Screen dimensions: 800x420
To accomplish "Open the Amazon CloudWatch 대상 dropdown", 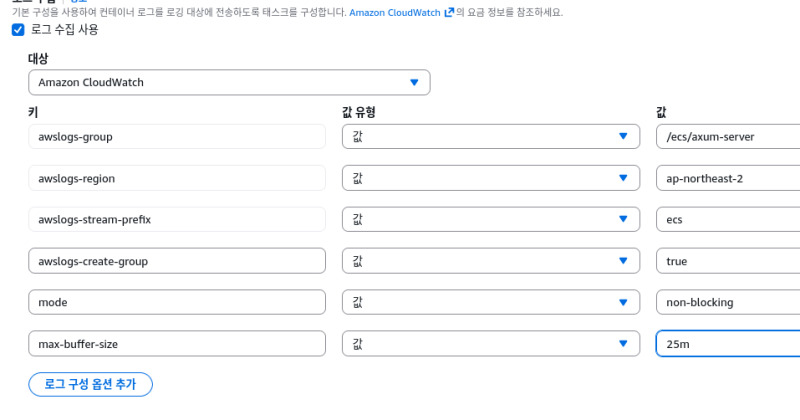I will 229,82.
